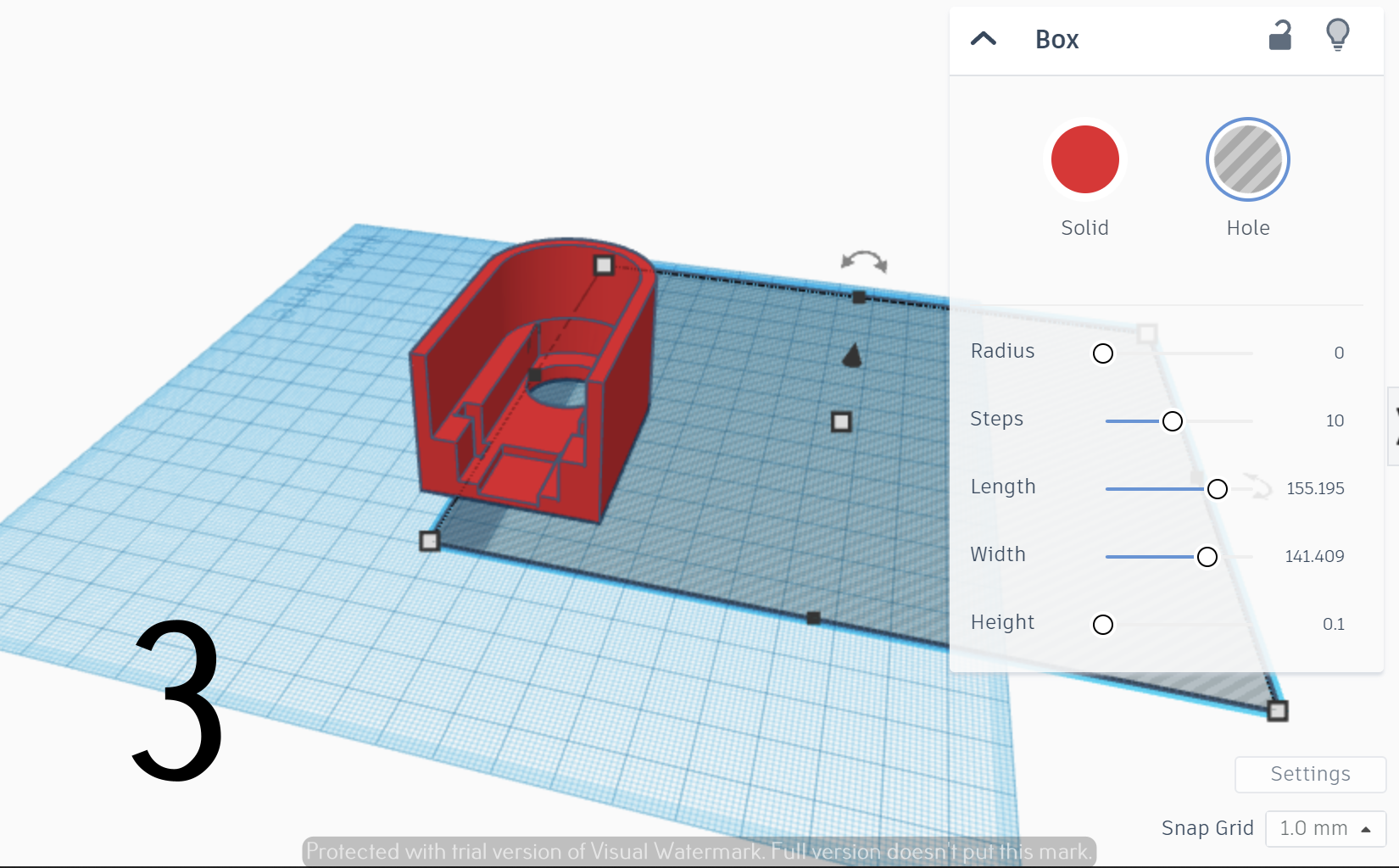The height and width of the screenshot is (868, 1399).
Task: Select the near-left corner handle of the box
Action: [430, 541]
